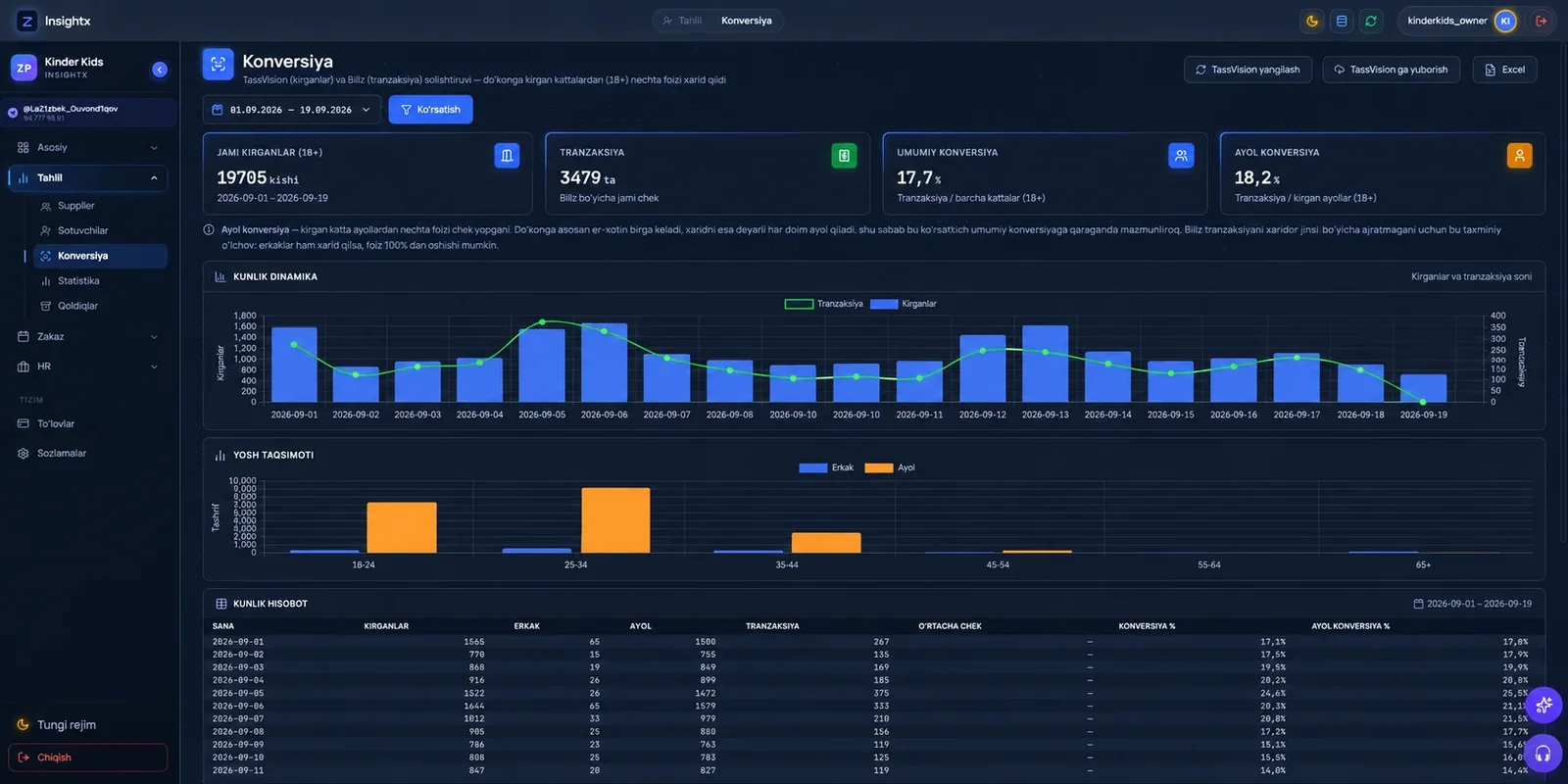Click the KONVERSIYA % column header

click(x=1147, y=626)
